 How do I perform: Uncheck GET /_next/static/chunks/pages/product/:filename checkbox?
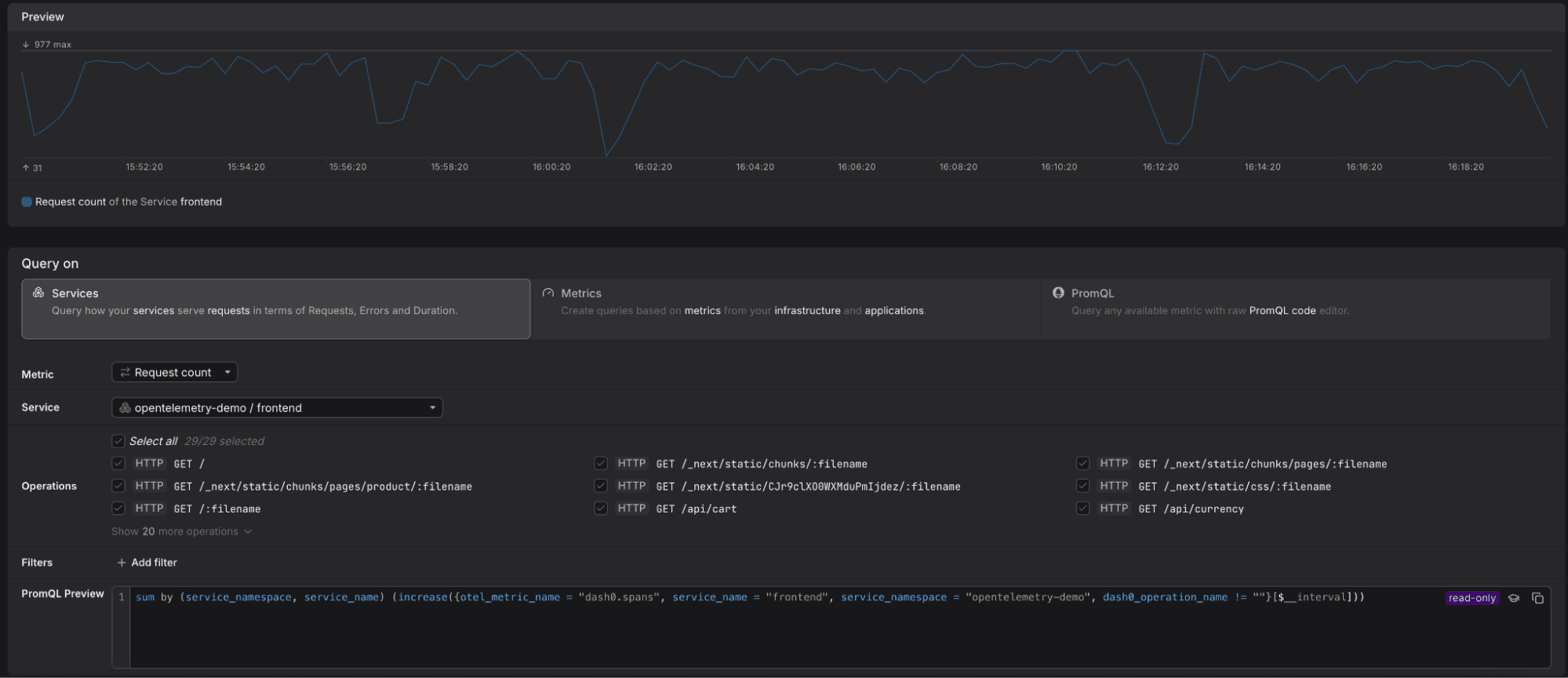[x=118, y=487]
